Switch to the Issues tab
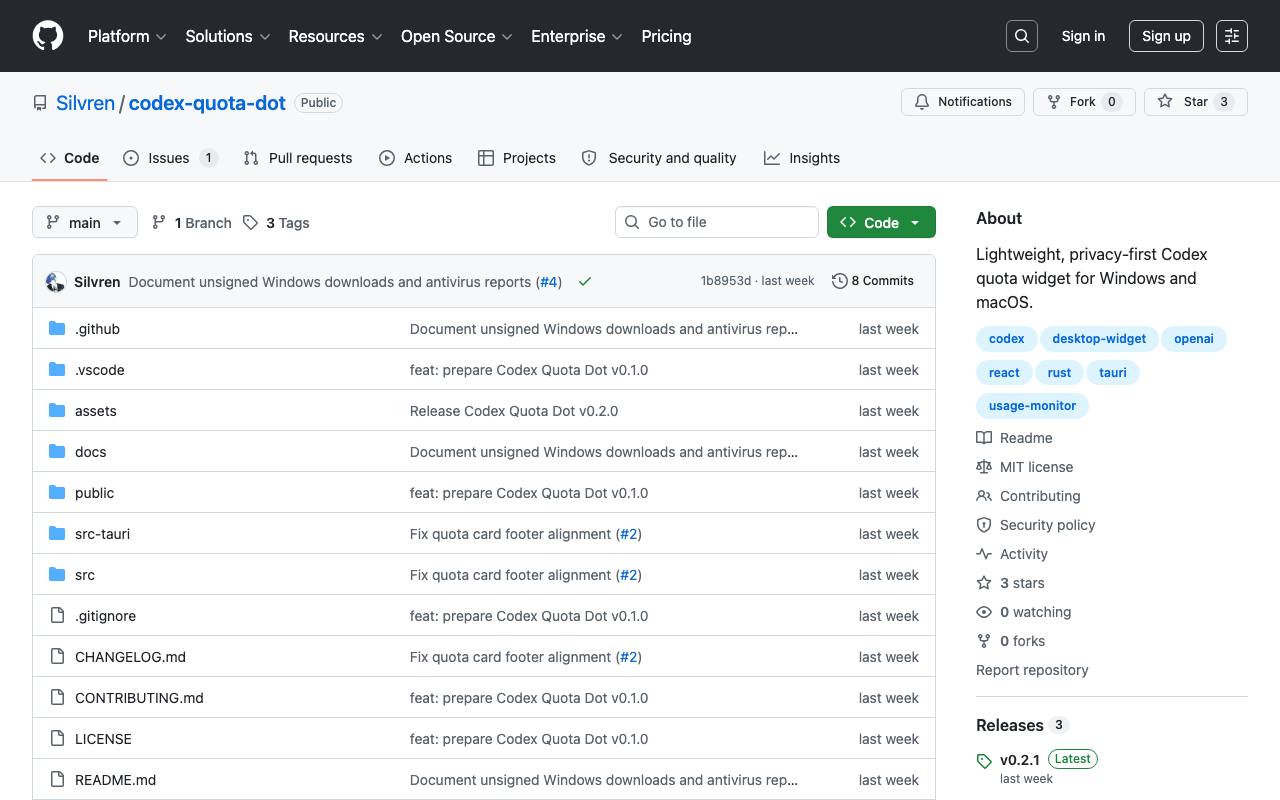1280x800 pixels. 170,158
